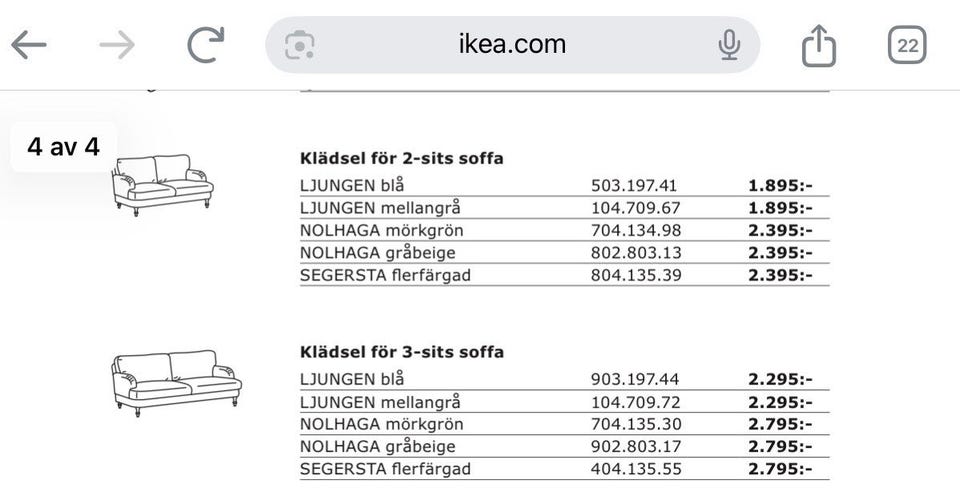Tap the "Klädsel för 3-sits soffa" heading

[402, 352]
